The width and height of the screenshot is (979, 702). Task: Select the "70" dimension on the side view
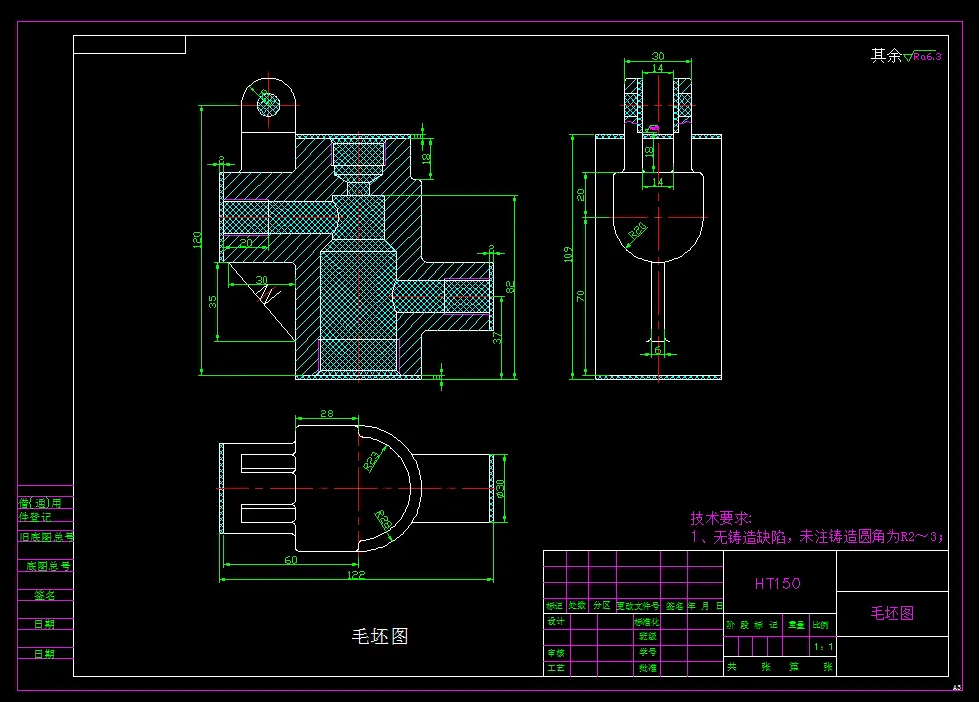pos(581,296)
